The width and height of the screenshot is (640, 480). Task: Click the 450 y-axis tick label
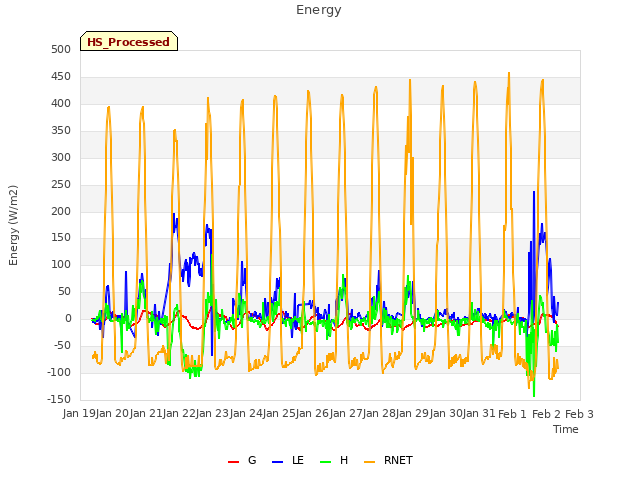pyautogui.click(x=61, y=77)
